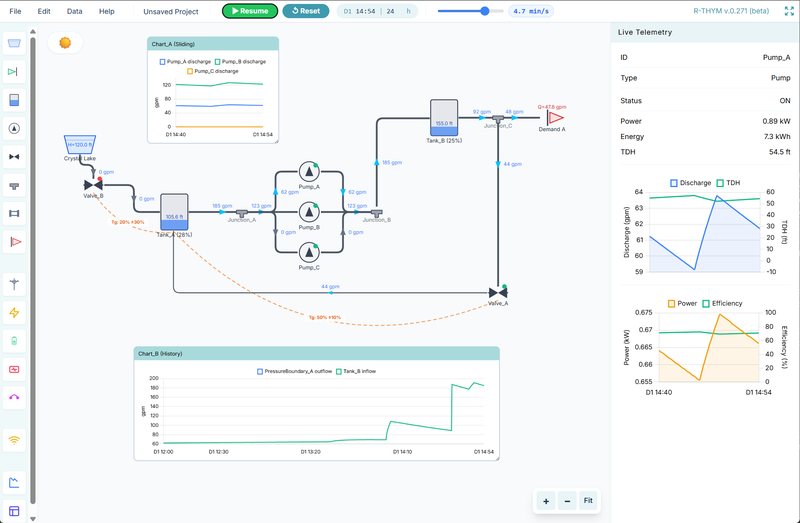
Task: Click the sun daytime indicator icon
Action: pos(65,43)
